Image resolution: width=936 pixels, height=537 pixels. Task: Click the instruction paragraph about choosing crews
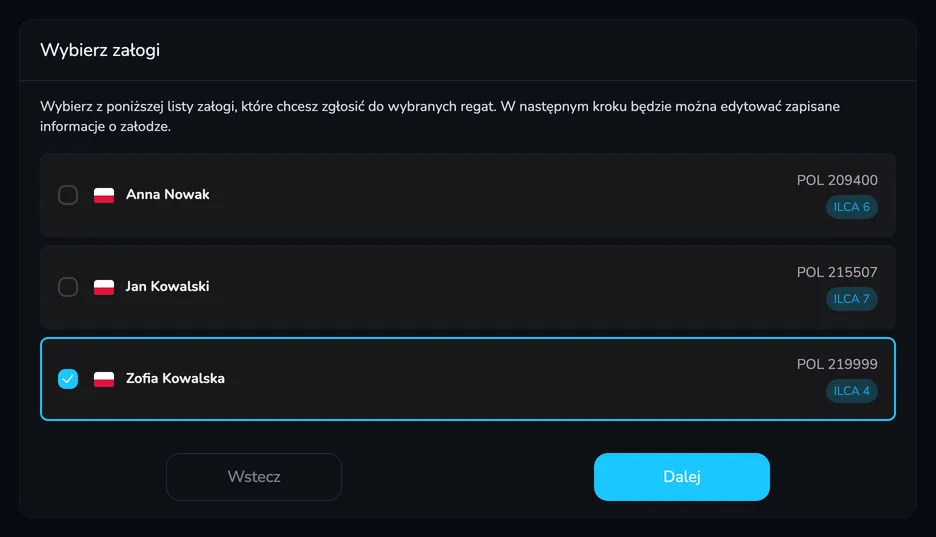(440, 116)
